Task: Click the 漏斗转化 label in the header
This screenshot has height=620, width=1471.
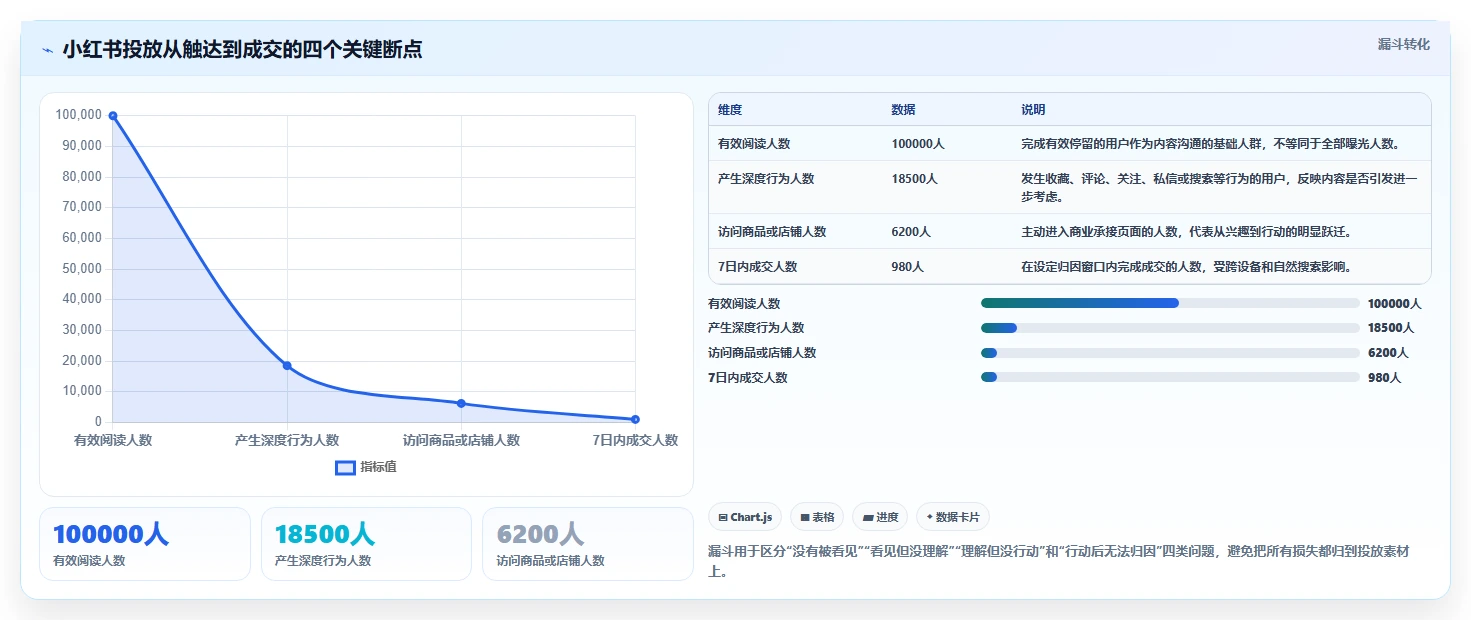Action: pyautogui.click(x=1404, y=44)
